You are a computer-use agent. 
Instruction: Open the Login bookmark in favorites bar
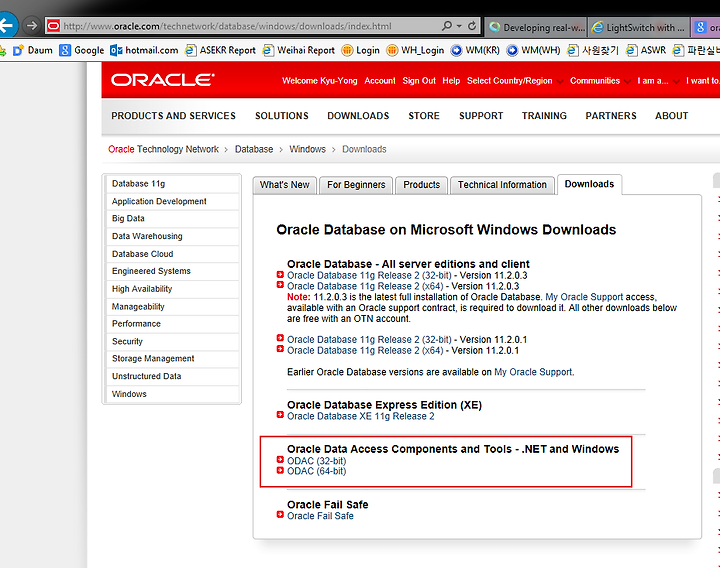tap(360, 50)
